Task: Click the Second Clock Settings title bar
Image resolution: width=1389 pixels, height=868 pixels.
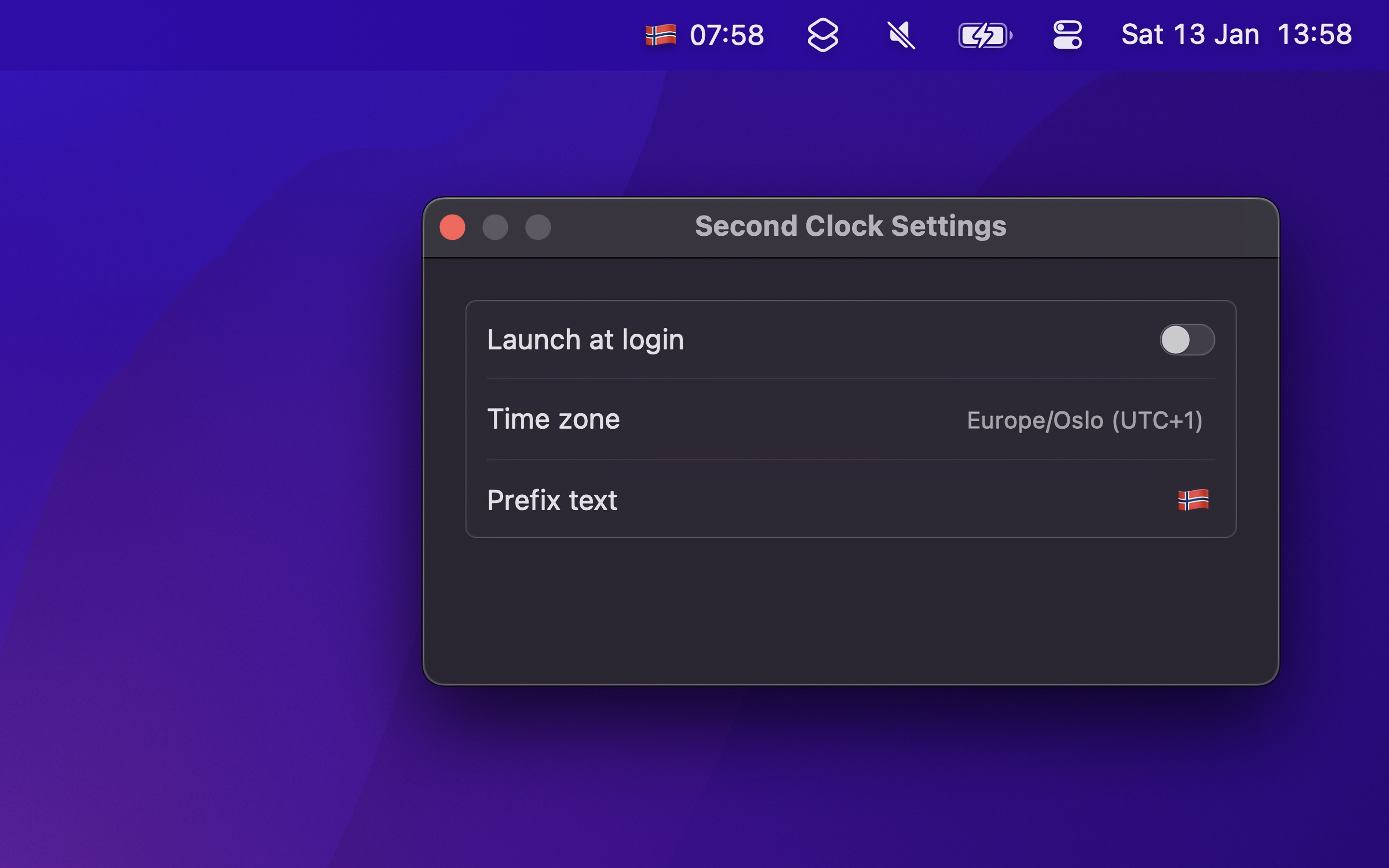Action: (851, 226)
